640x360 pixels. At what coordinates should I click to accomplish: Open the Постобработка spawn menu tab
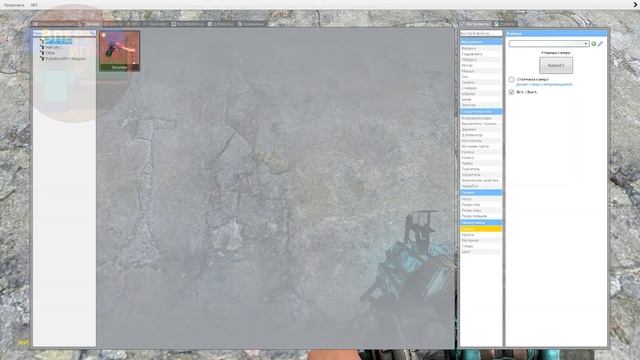click(x=187, y=24)
